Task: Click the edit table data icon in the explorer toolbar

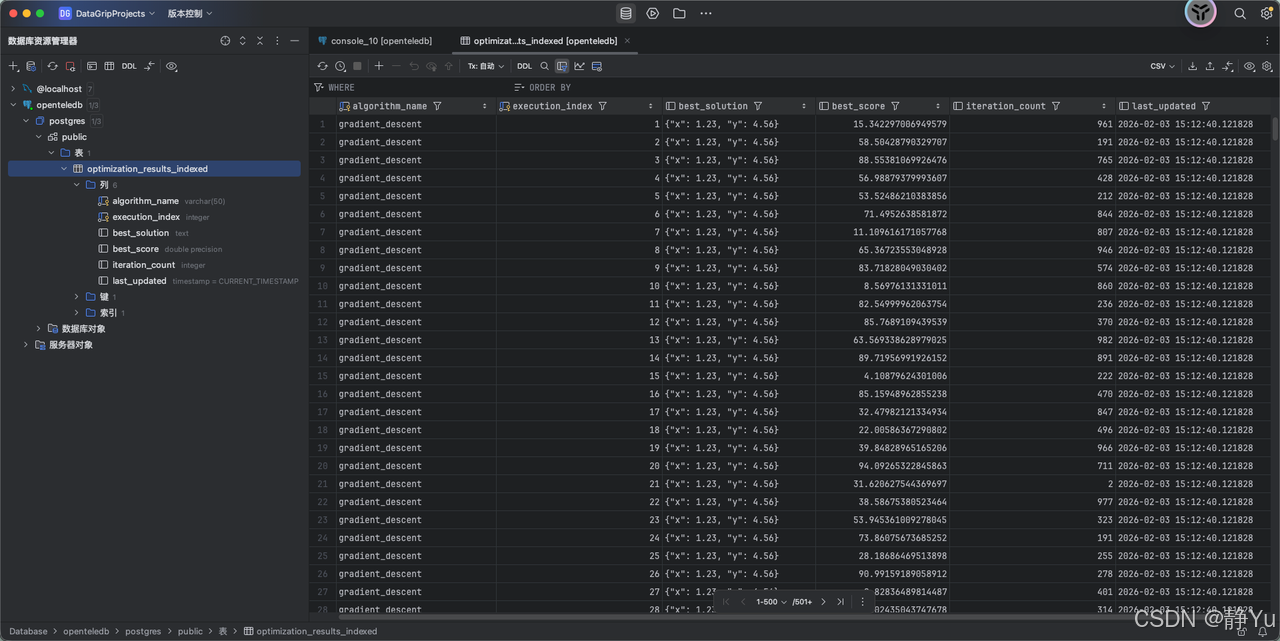Action: [109, 66]
